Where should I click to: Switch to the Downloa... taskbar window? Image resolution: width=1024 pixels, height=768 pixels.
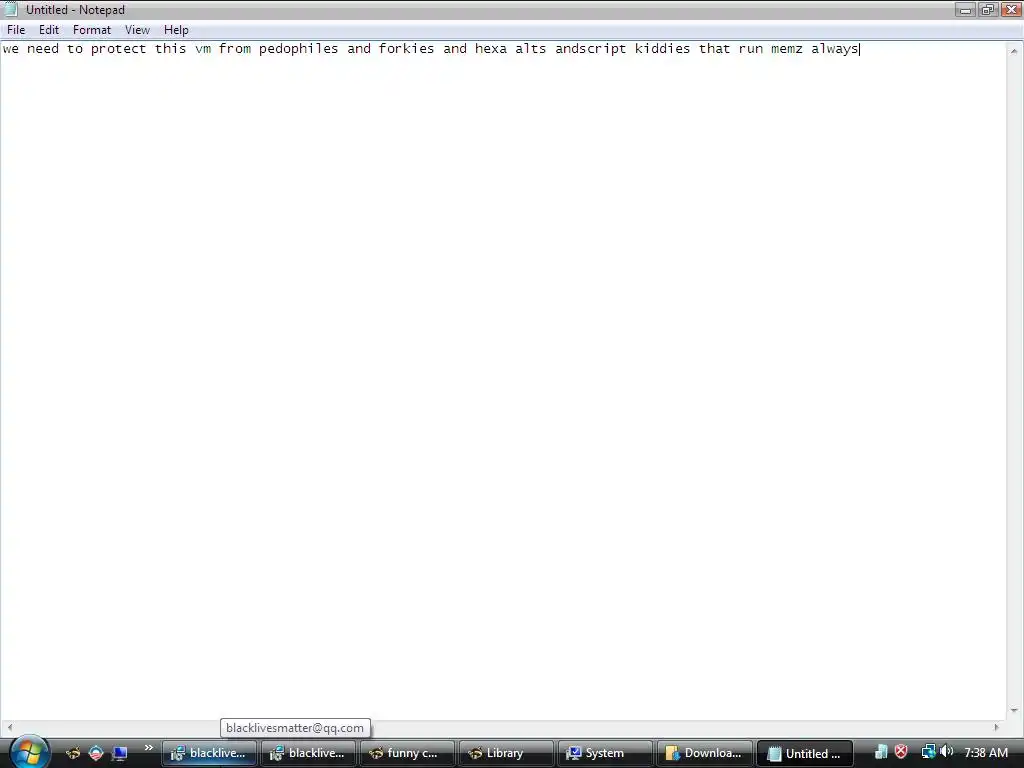click(x=705, y=753)
